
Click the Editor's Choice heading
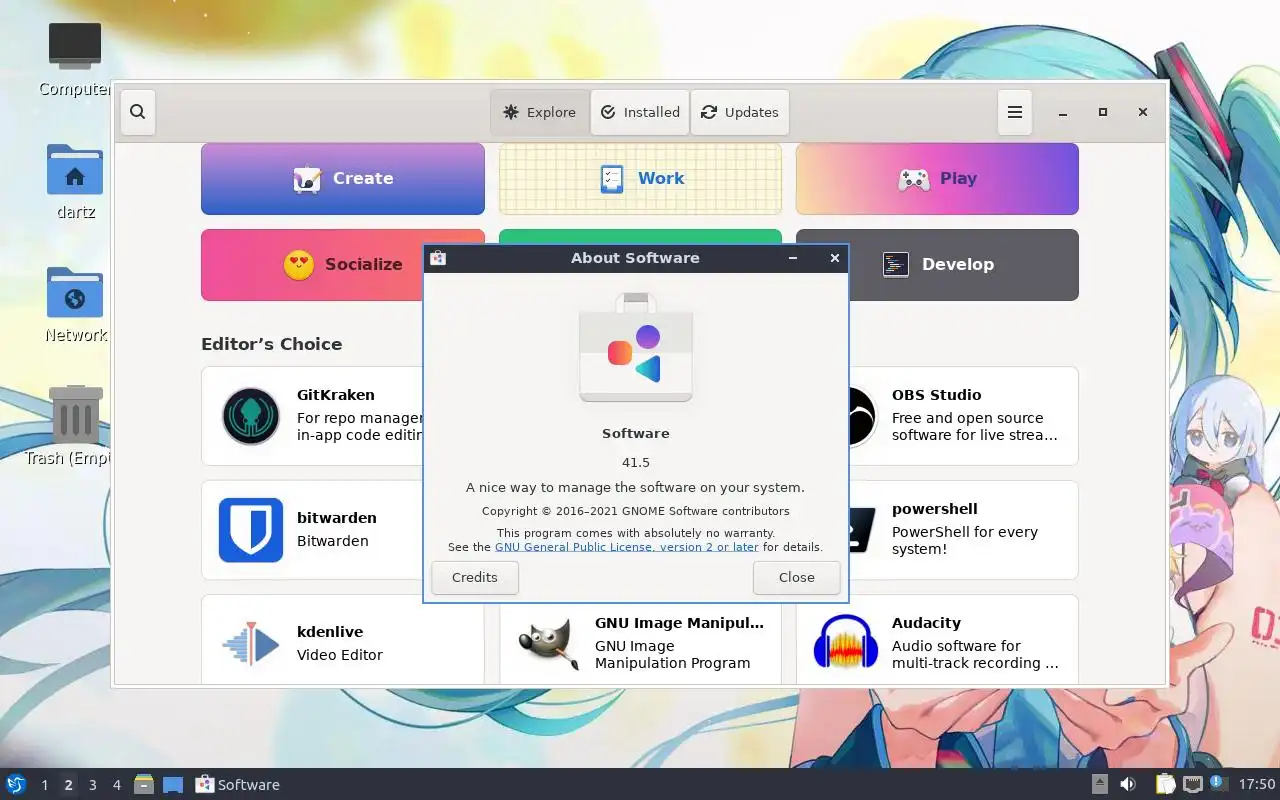coord(272,344)
